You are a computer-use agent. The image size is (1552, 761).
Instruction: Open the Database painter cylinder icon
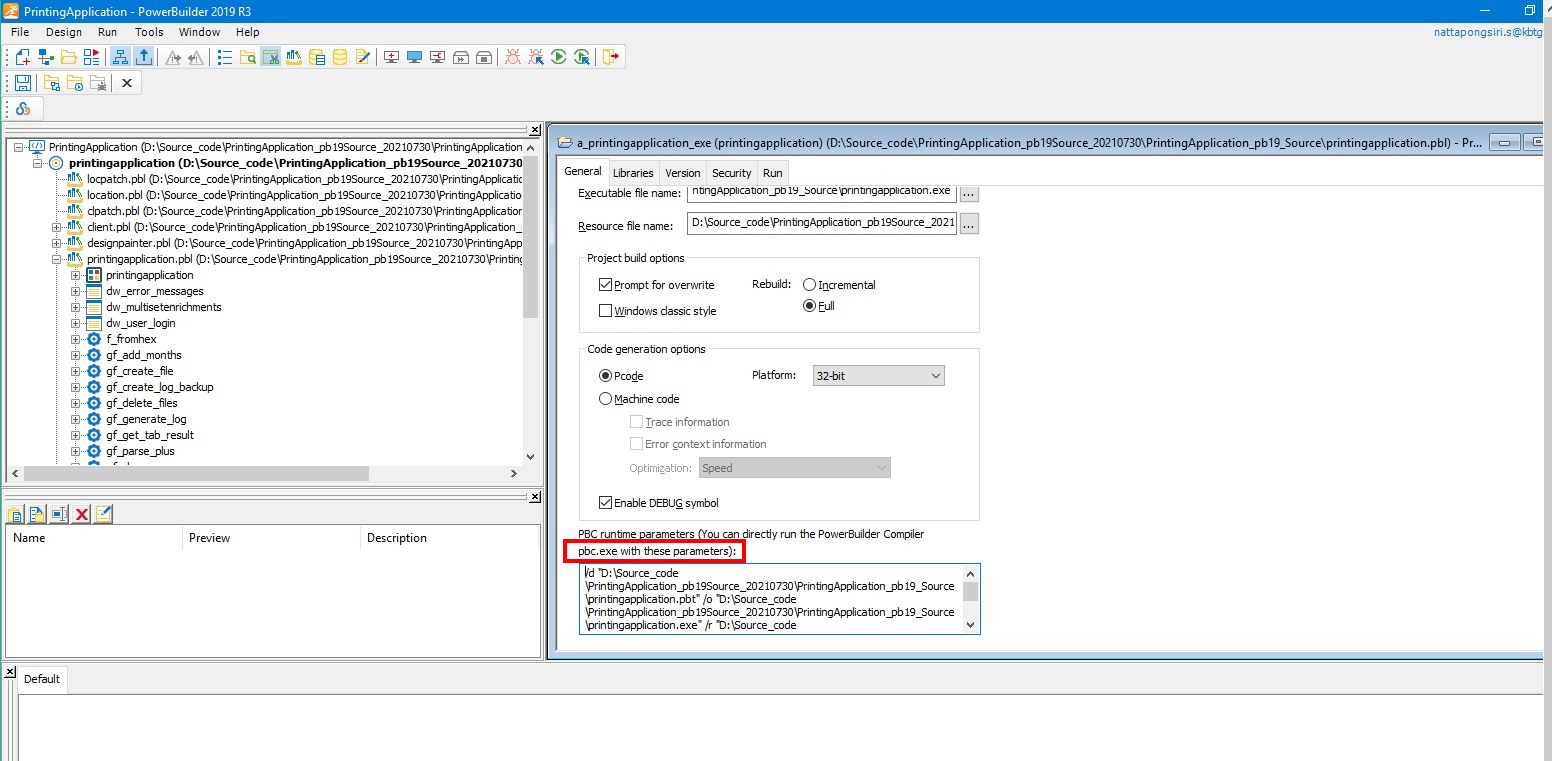340,57
